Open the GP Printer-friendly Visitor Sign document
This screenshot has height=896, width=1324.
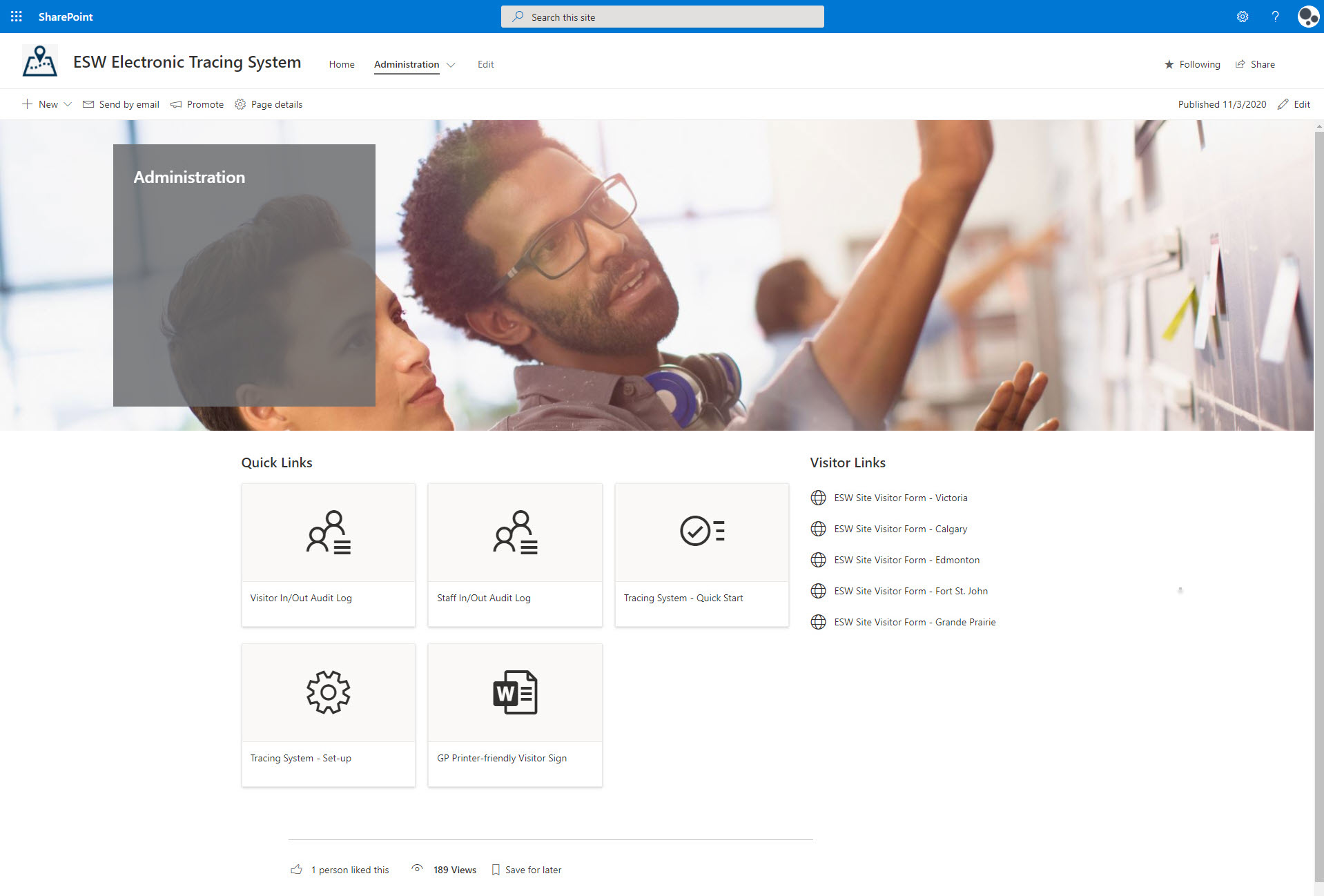click(x=514, y=714)
